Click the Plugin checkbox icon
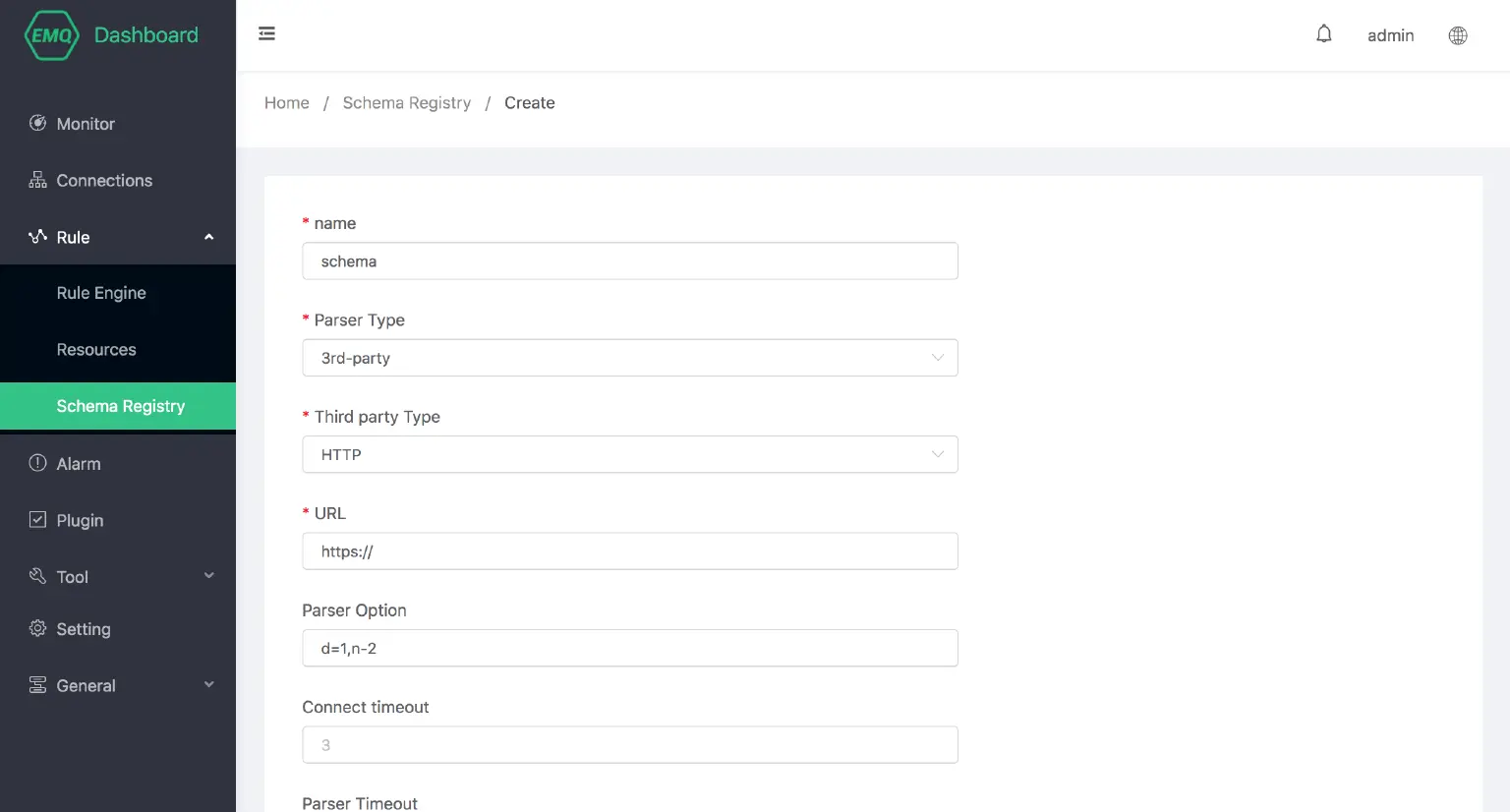 click(x=37, y=520)
